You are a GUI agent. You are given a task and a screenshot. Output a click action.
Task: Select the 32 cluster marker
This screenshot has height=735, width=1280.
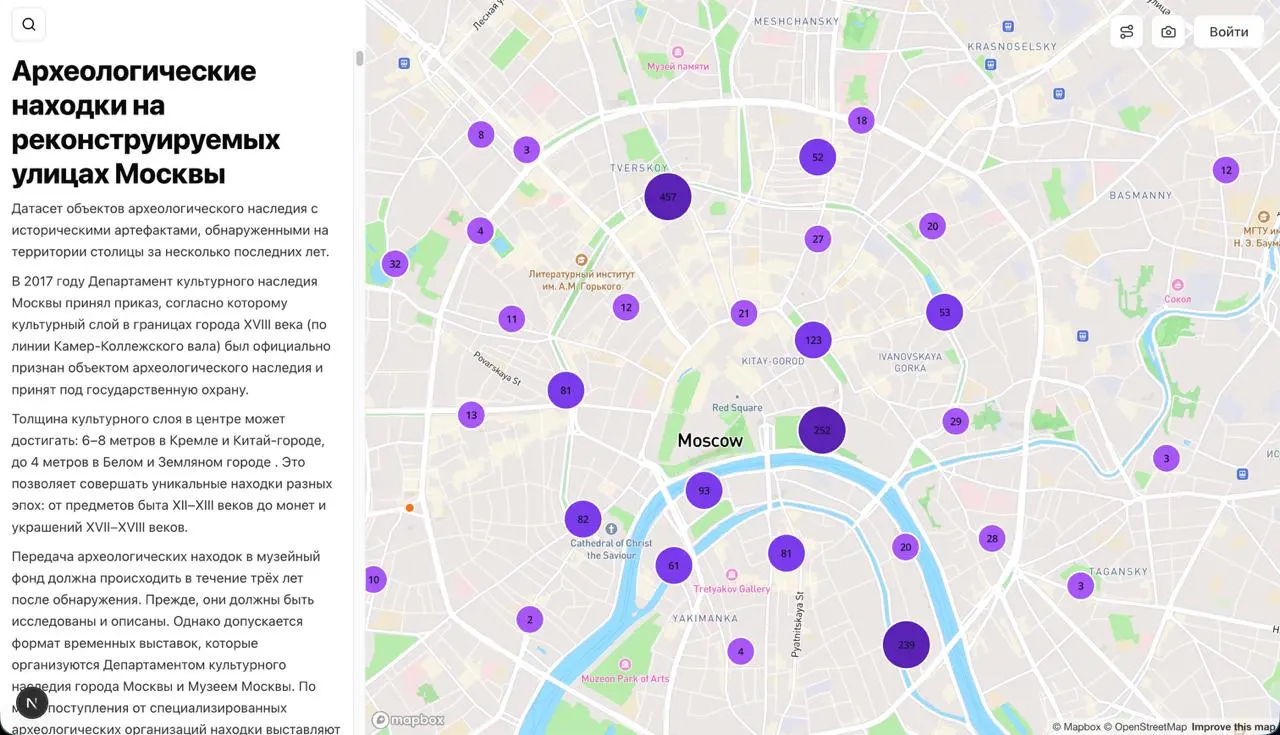[395, 264]
